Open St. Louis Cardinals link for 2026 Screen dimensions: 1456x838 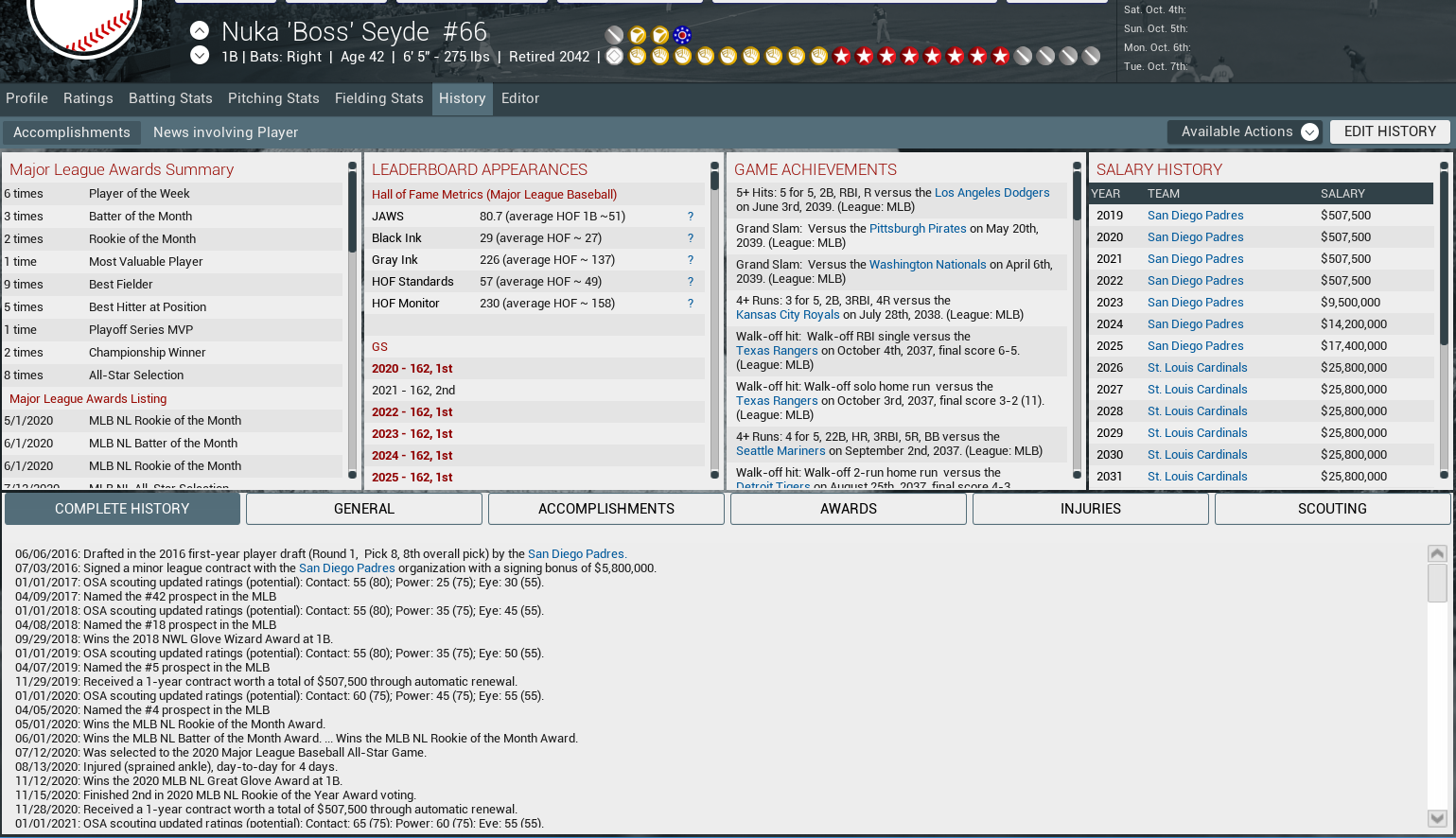coord(1197,368)
